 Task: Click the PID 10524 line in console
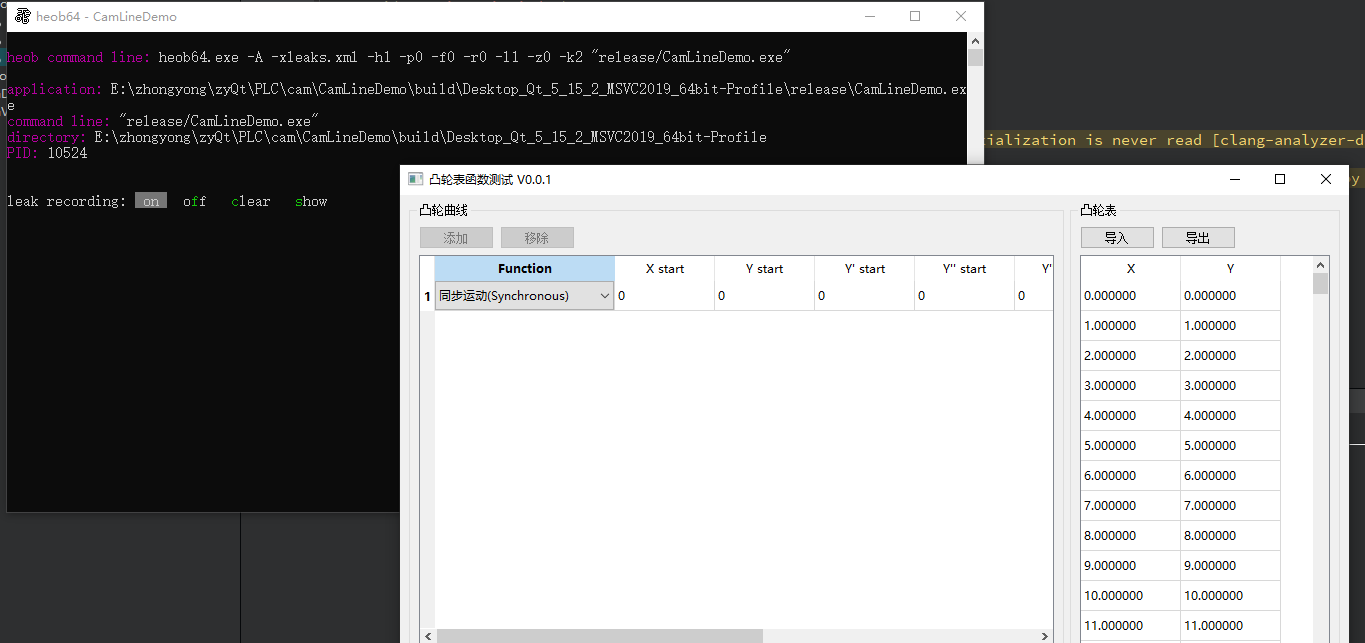(x=47, y=153)
